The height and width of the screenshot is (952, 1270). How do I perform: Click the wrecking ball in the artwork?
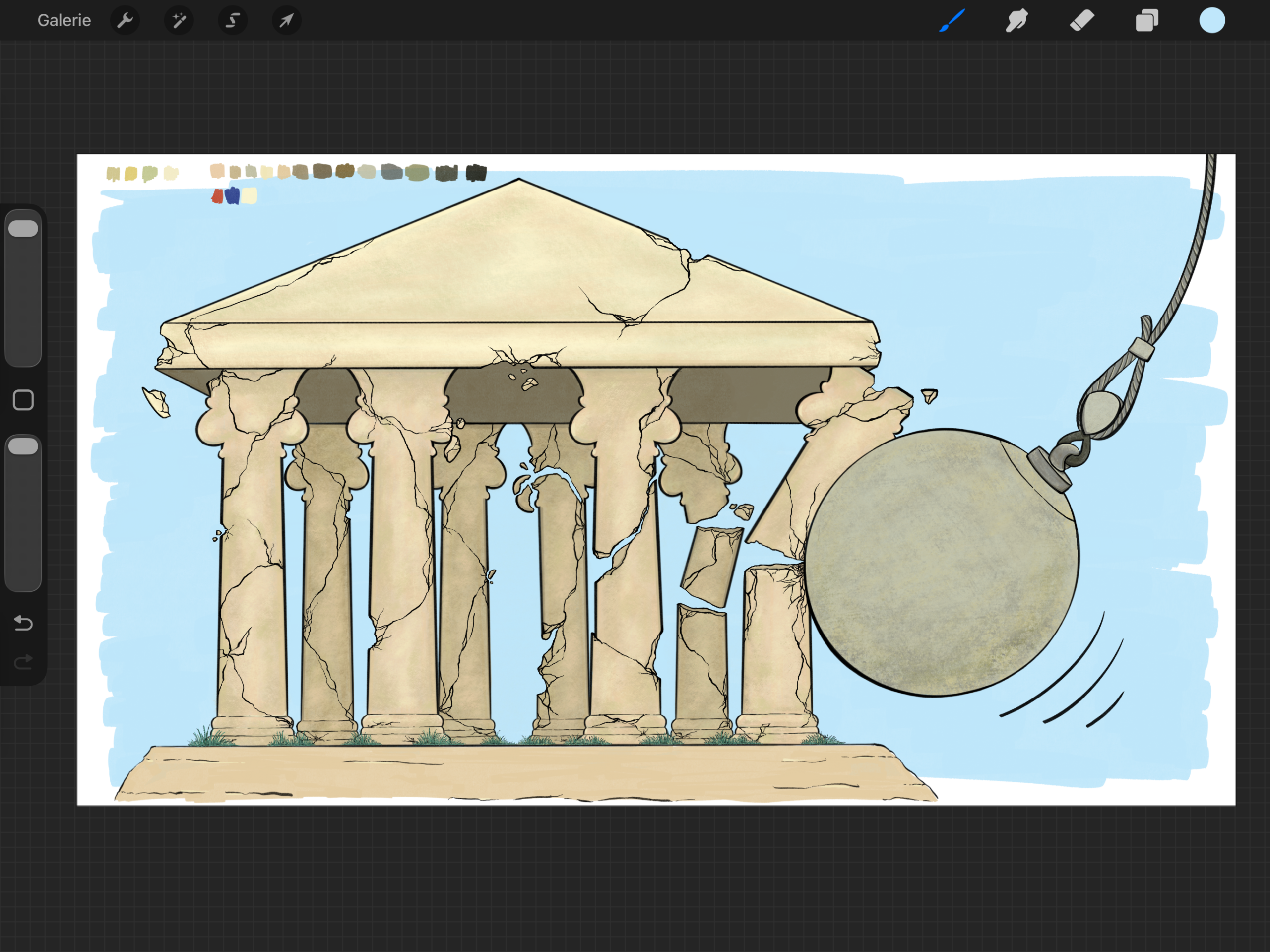coord(942,563)
